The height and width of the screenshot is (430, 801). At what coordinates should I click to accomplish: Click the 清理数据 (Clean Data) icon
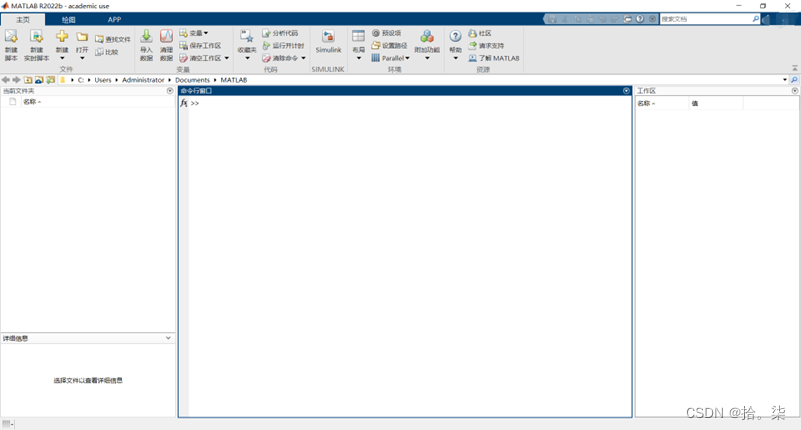pos(166,36)
